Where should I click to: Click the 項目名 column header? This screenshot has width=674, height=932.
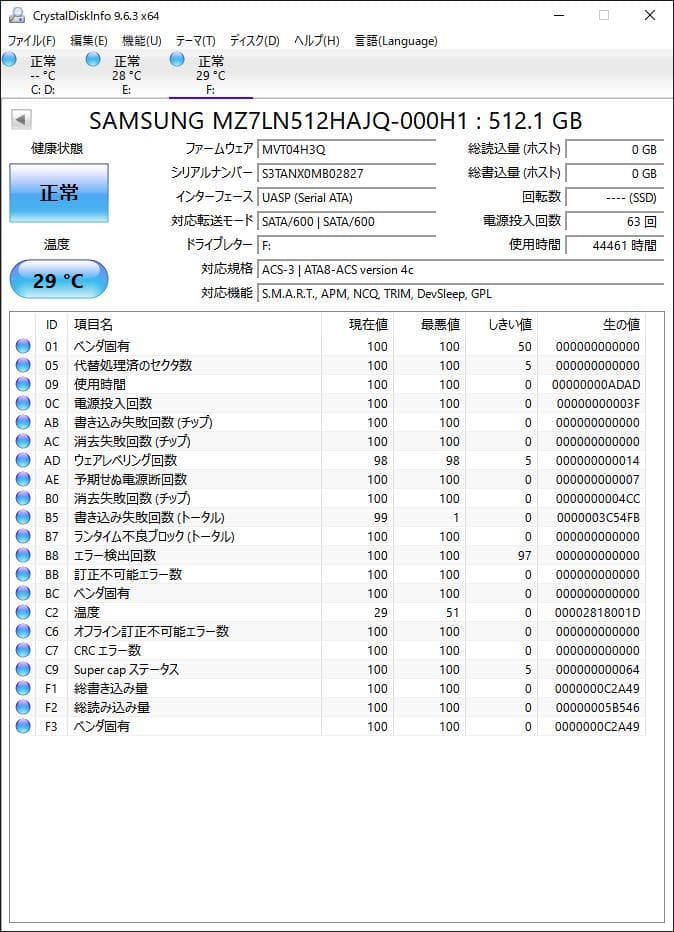click(194, 325)
